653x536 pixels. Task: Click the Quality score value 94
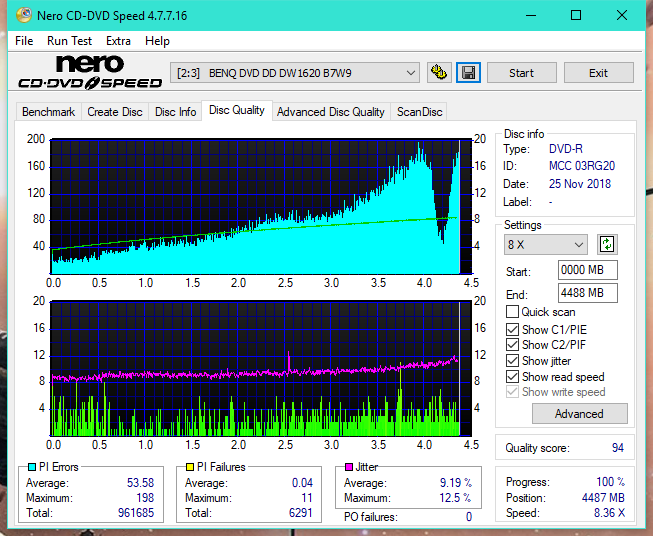(x=618, y=448)
